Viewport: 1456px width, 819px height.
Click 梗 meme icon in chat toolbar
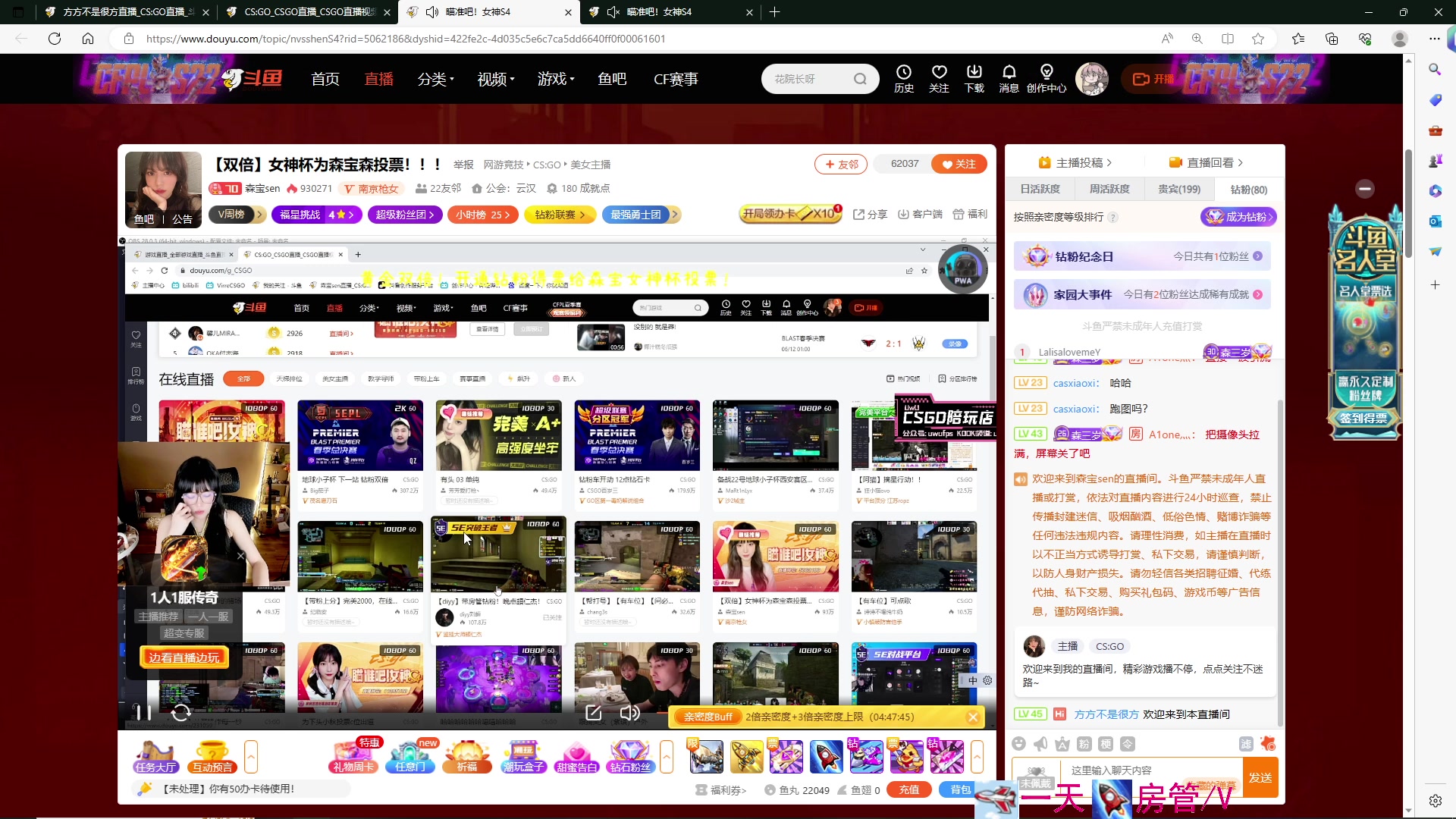click(x=1106, y=744)
